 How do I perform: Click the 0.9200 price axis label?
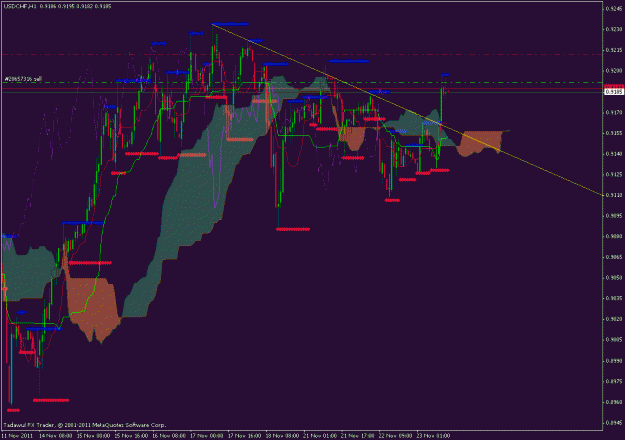coord(614,71)
